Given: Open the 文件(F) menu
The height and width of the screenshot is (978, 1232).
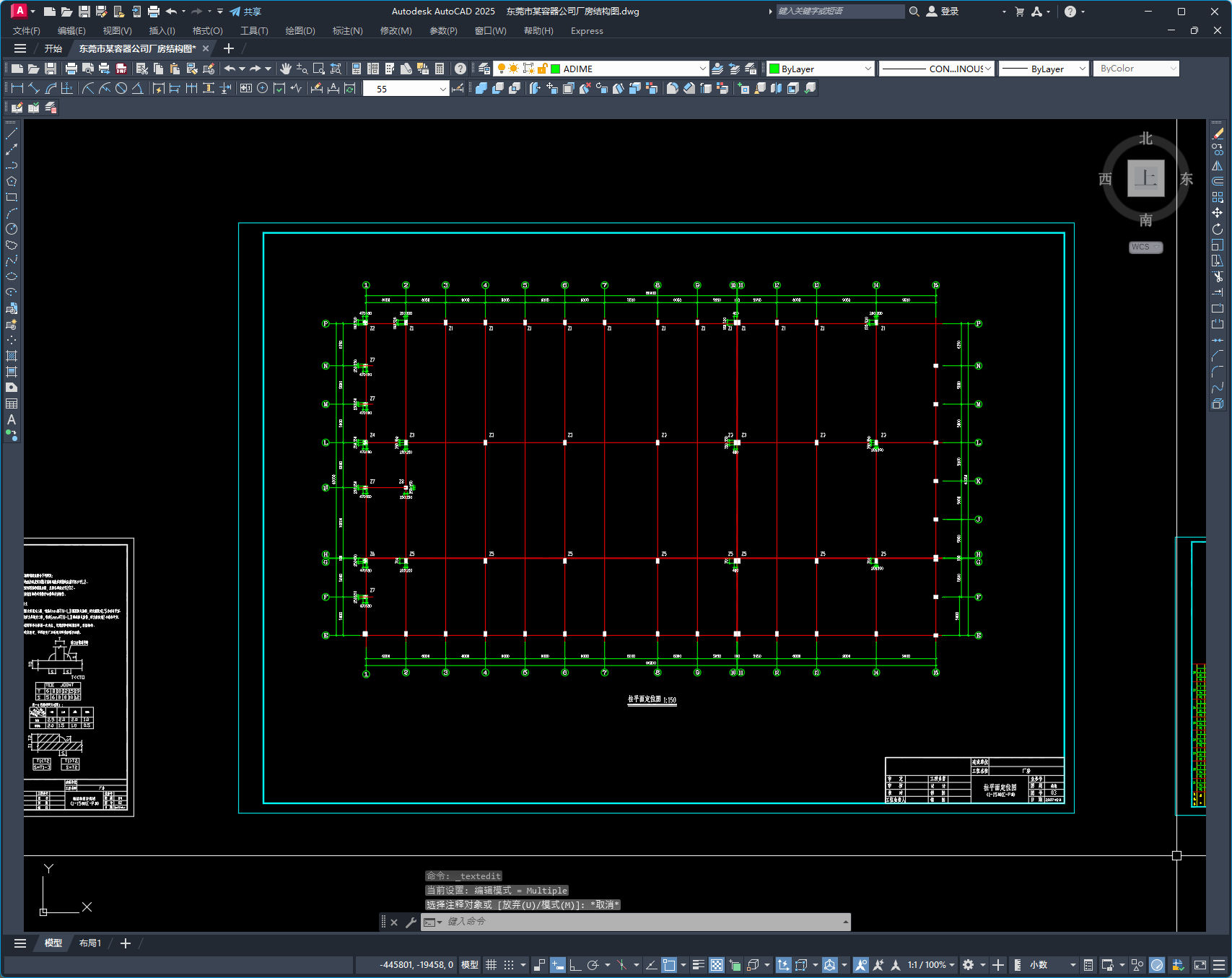Looking at the screenshot, I should click(x=27, y=31).
